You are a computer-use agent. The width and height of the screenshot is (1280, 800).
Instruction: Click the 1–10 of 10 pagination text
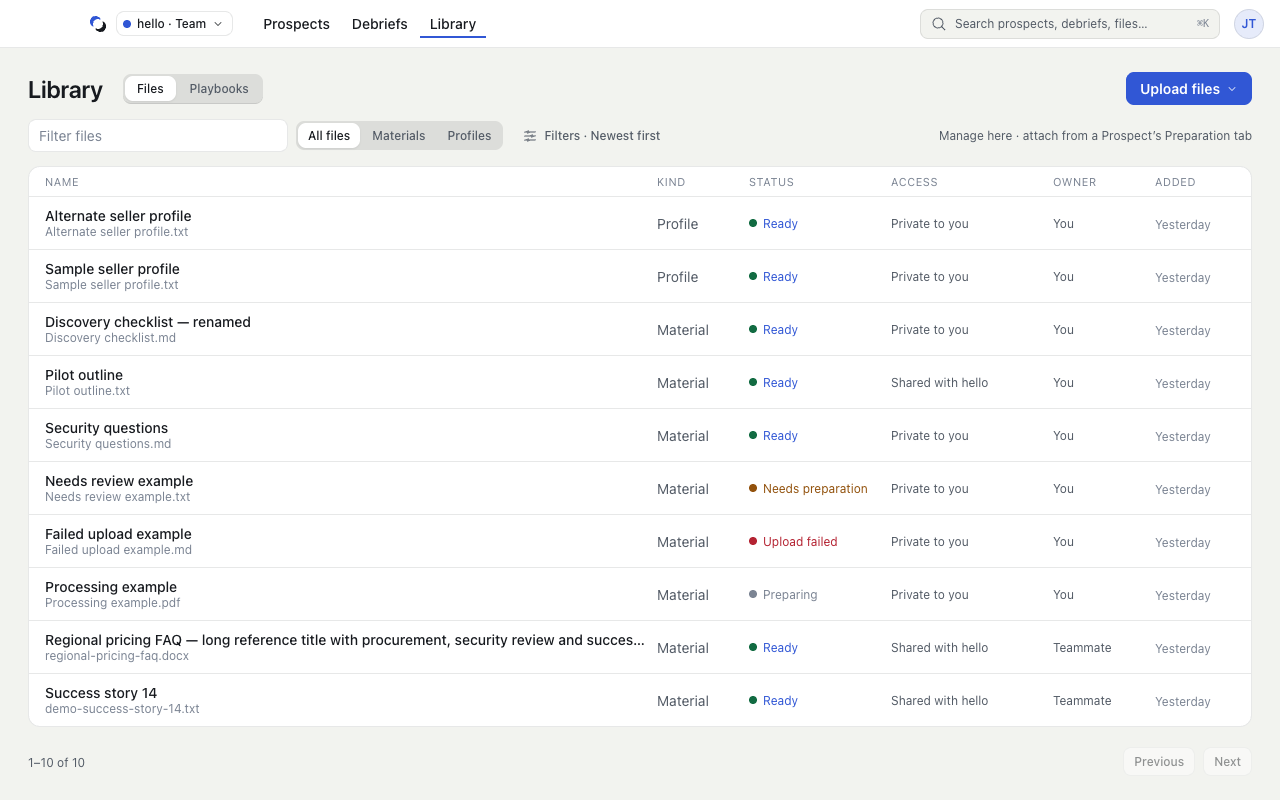(x=56, y=762)
